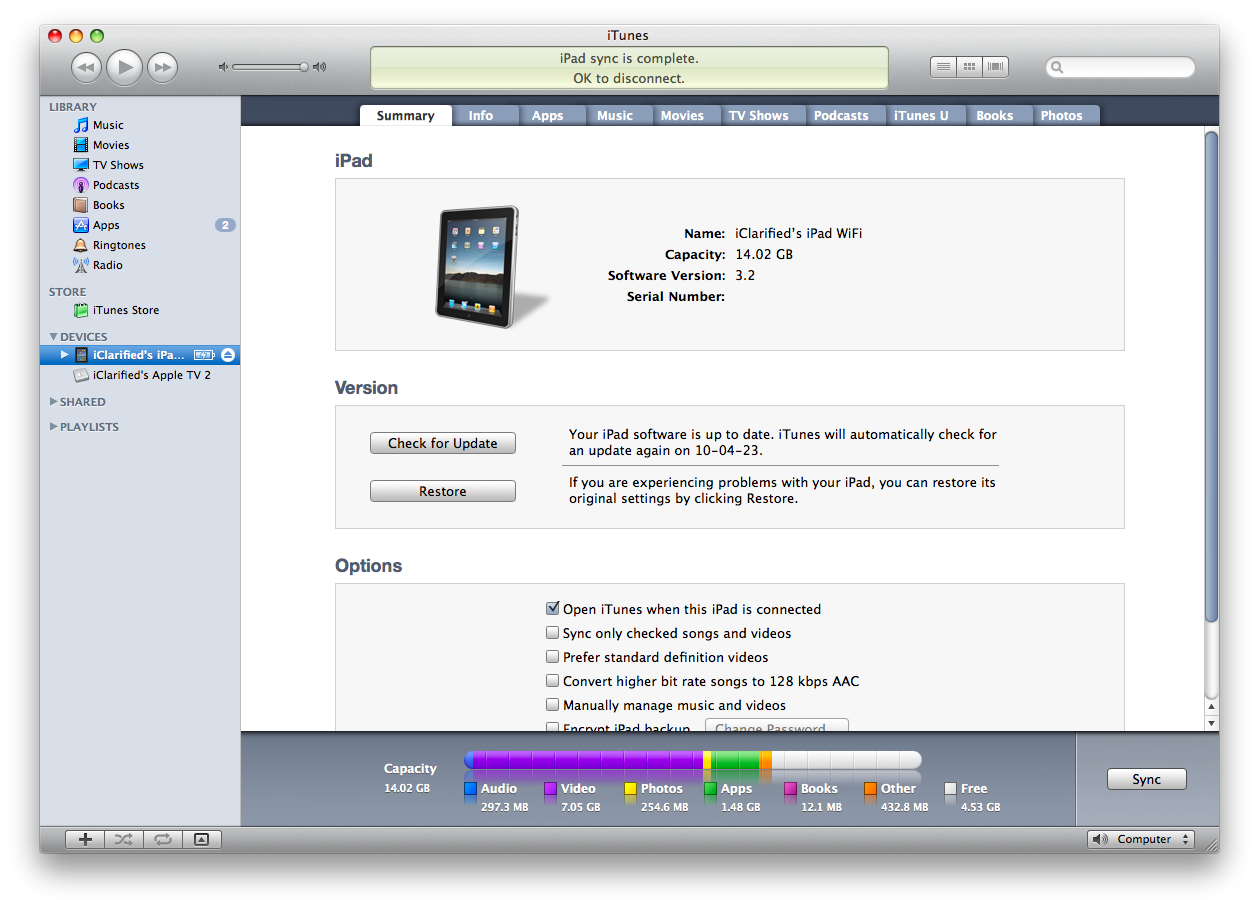Image resolution: width=1259 pixels, height=900 pixels.
Task: Click the high volume speaker icon
Action: [x=319, y=67]
